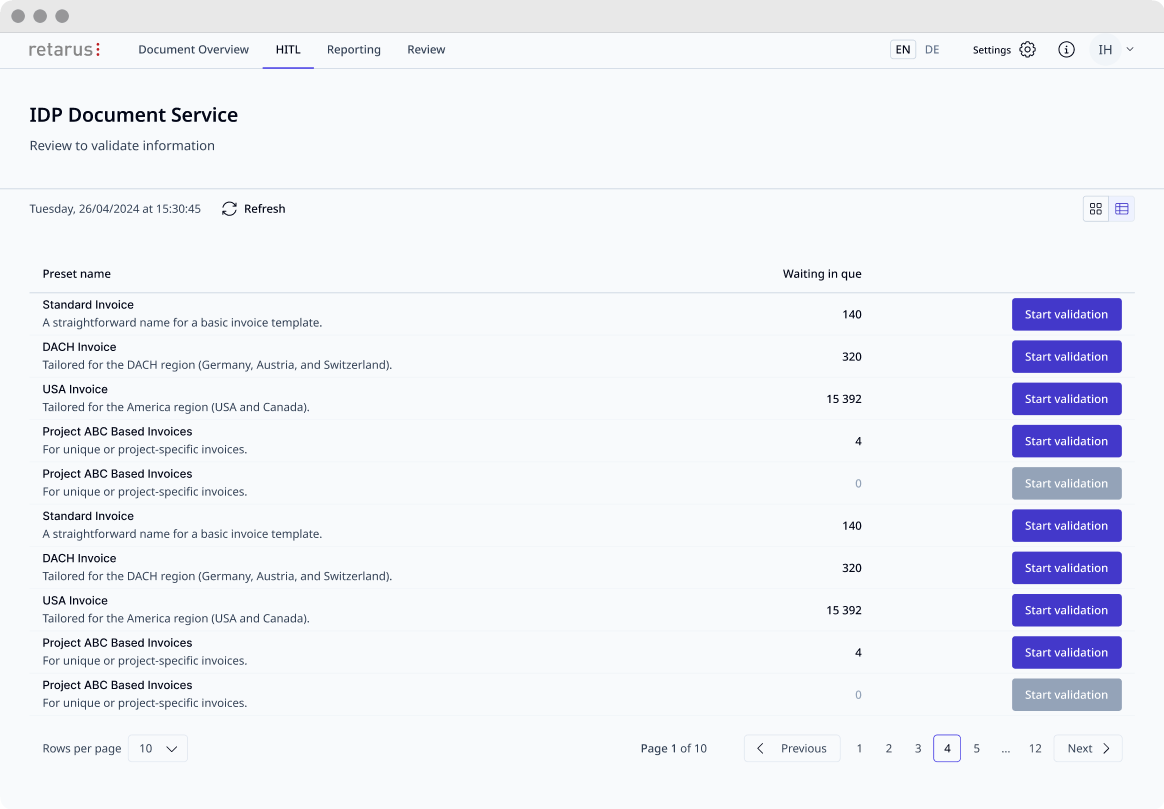Open Document Overview tab

pyautogui.click(x=193, y=50)
